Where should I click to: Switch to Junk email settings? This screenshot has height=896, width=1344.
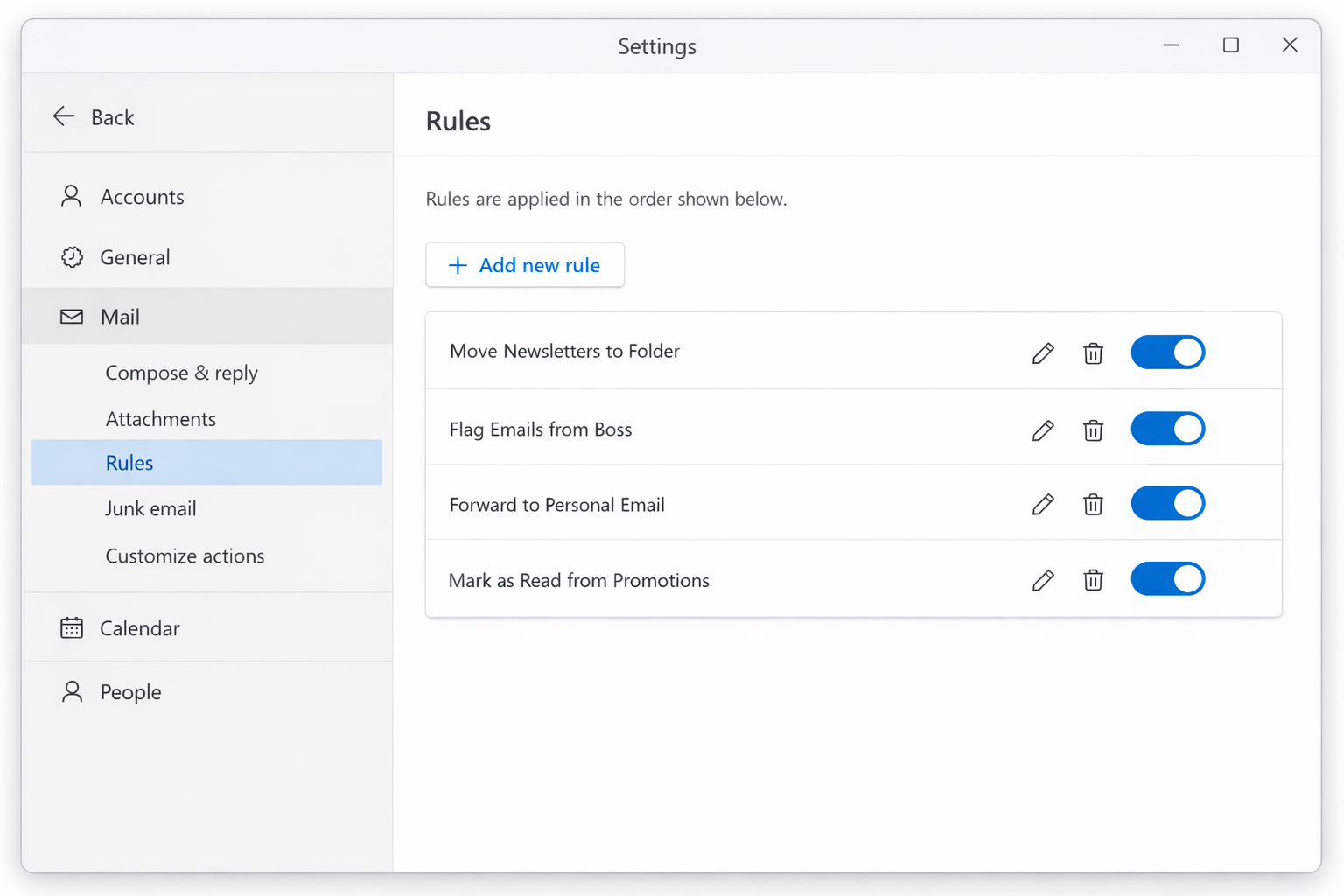point(150,507)
